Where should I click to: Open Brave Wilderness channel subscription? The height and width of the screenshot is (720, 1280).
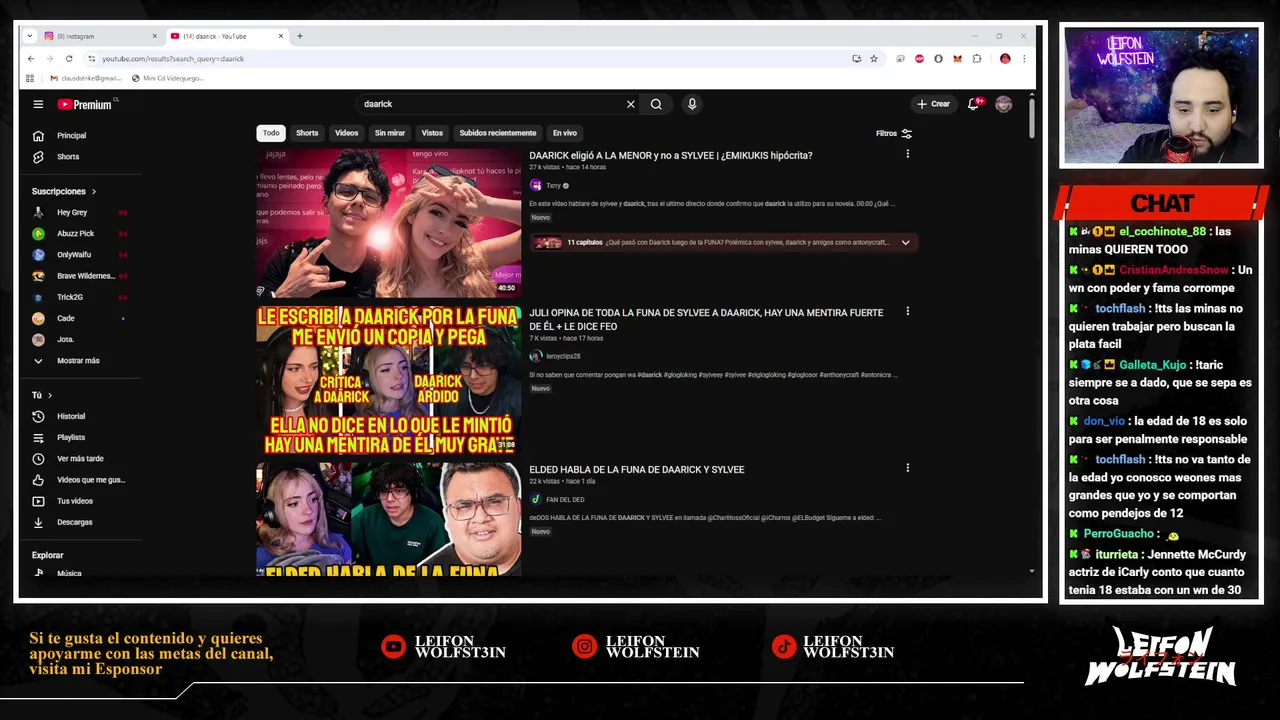85,276
